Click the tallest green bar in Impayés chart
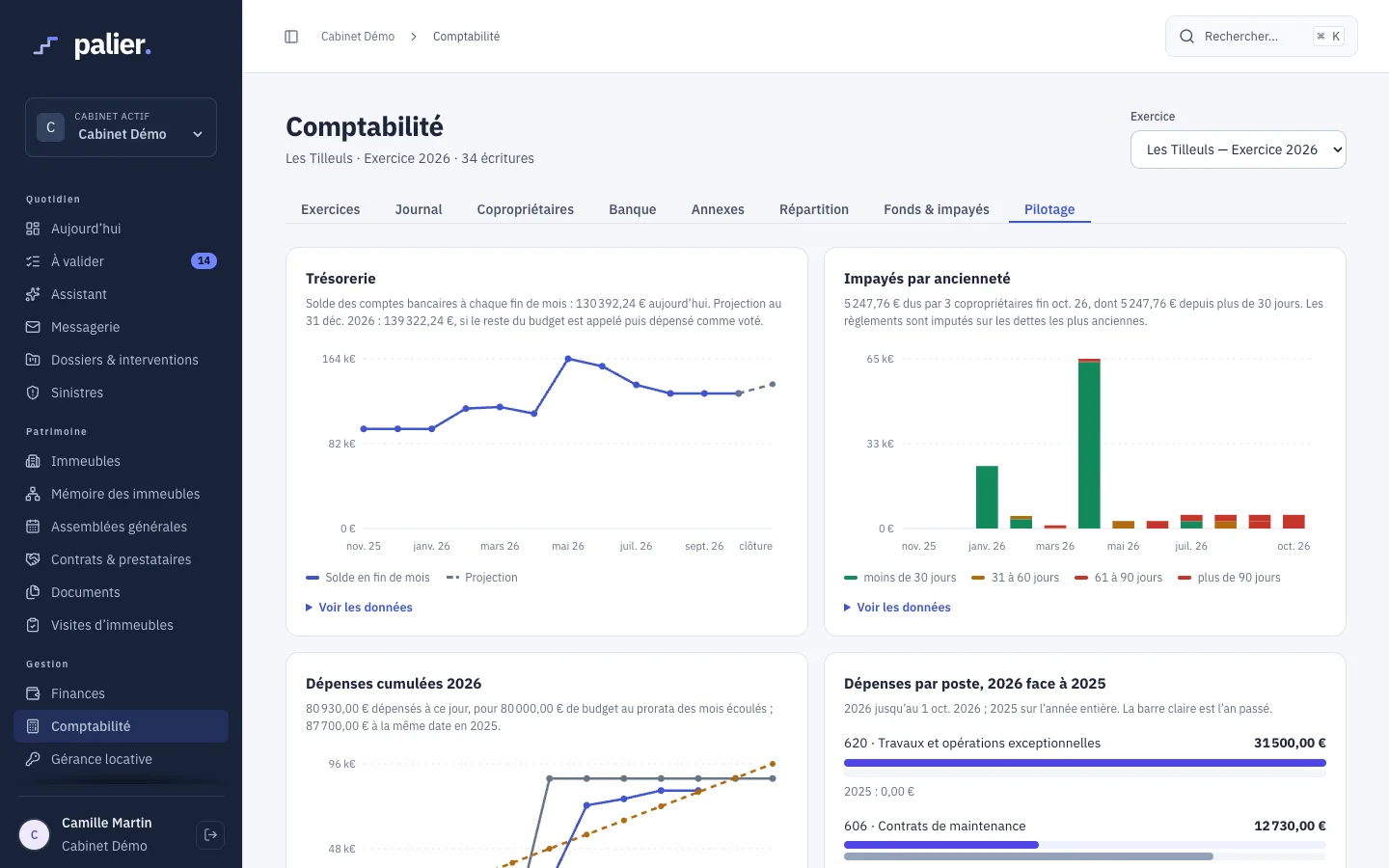The image size is (1389, 868). [x=1089, y=446]
